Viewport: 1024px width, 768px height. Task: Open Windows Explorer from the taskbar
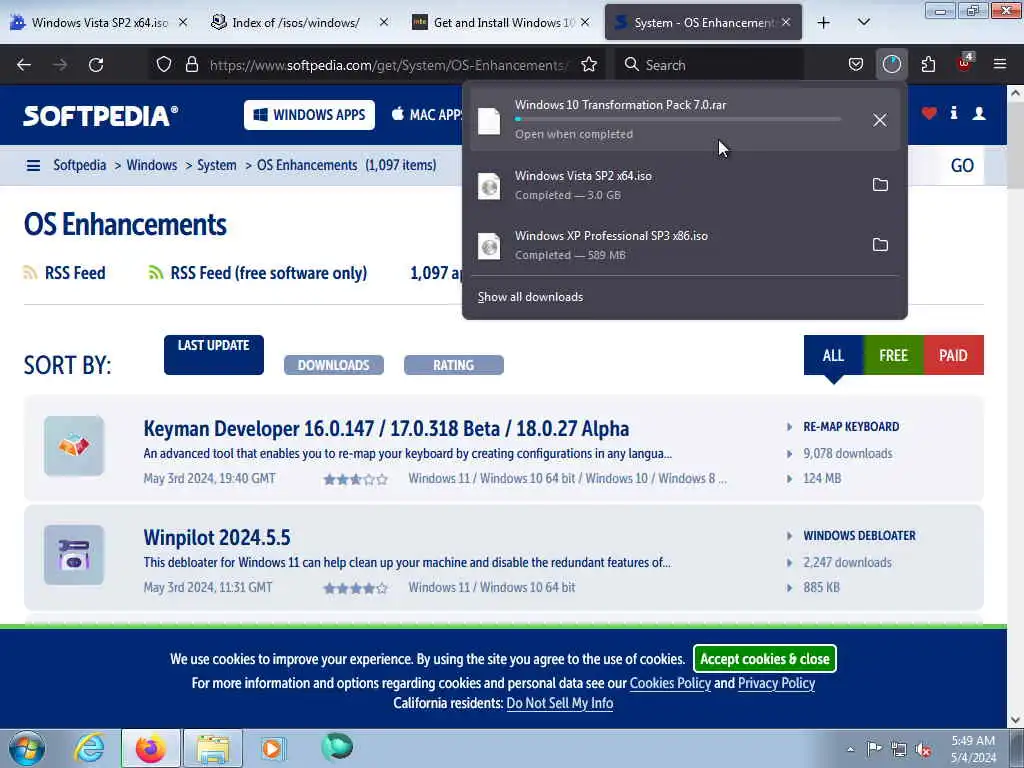click(x=213, y=748)
